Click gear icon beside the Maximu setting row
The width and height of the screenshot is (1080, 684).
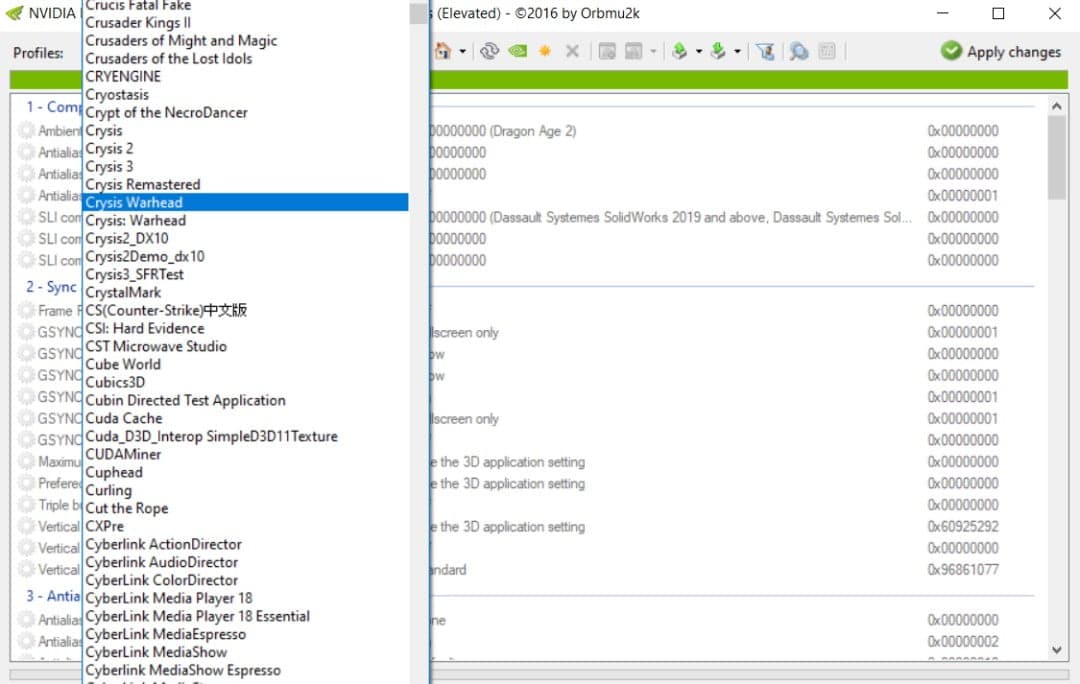point(26,462)
